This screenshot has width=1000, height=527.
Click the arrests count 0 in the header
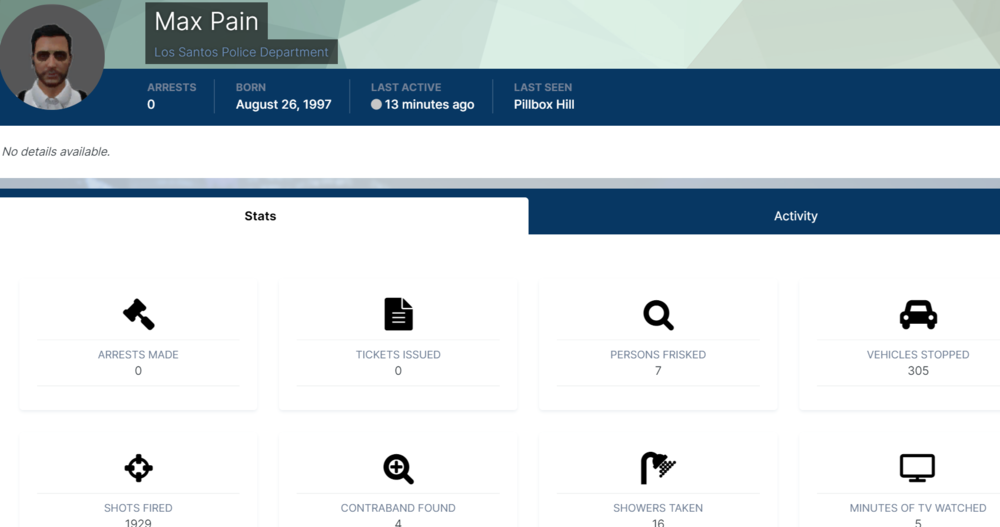151,105
